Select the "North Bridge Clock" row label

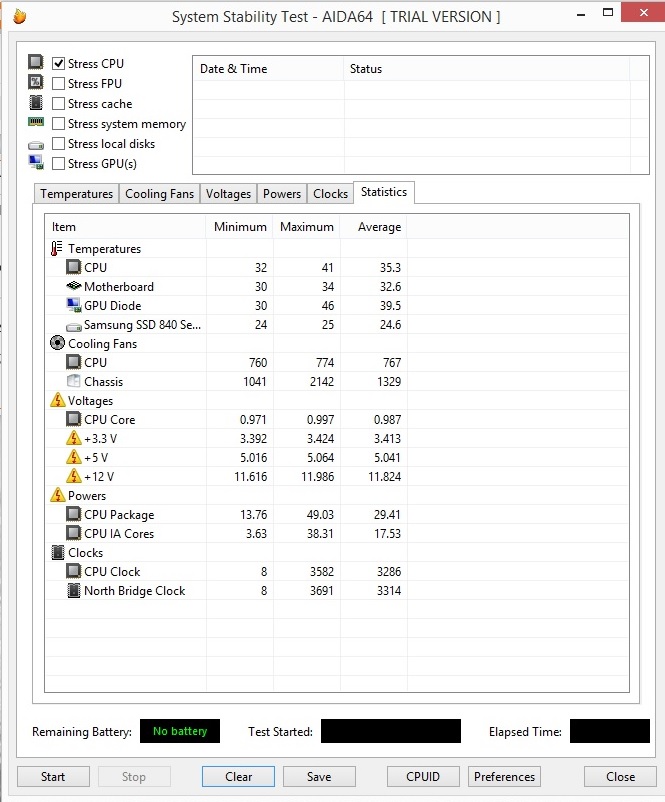tap(135, 591)
